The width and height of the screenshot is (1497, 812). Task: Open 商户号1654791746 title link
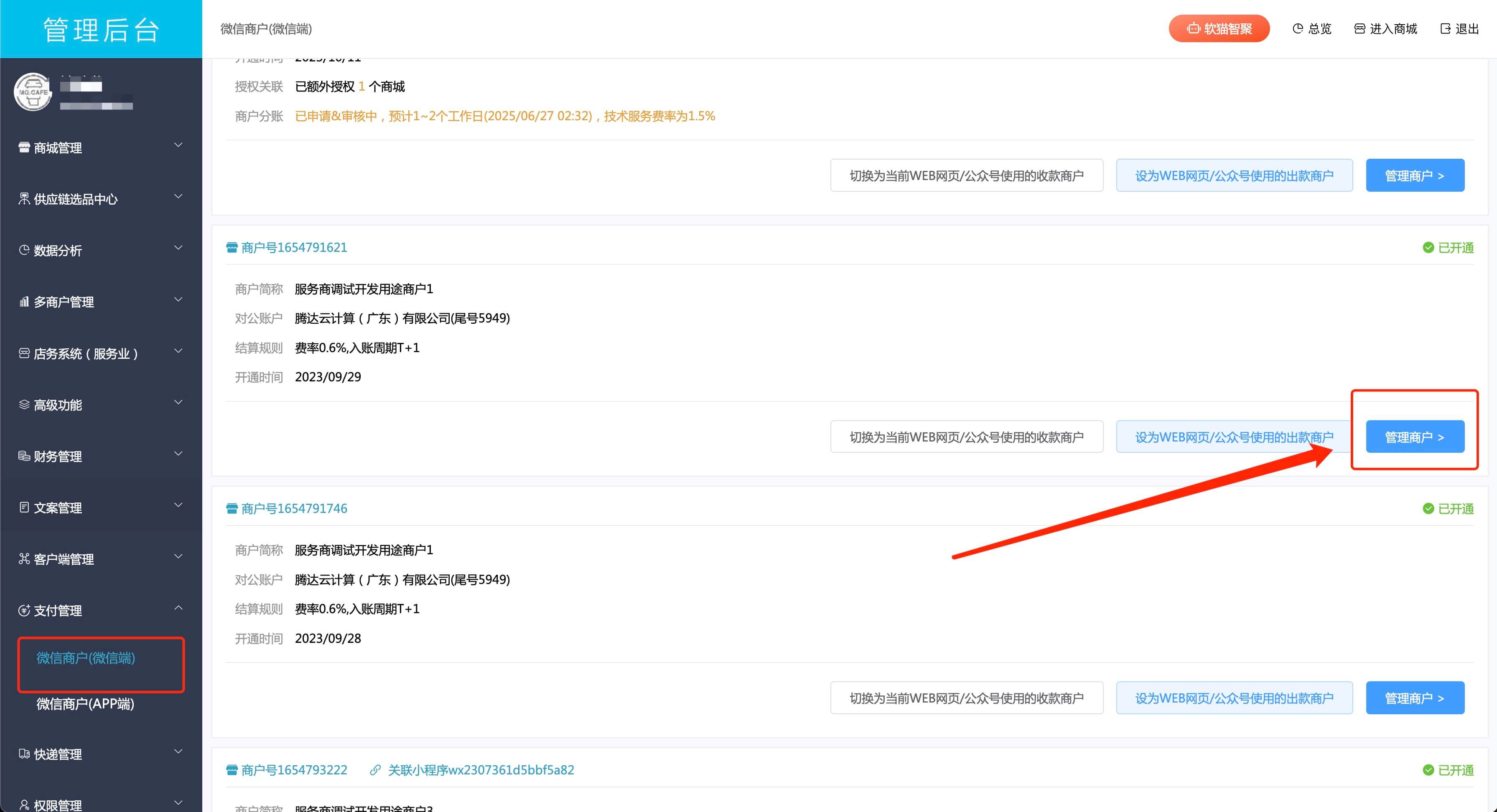pyautogui.click(x=294, y=509)
